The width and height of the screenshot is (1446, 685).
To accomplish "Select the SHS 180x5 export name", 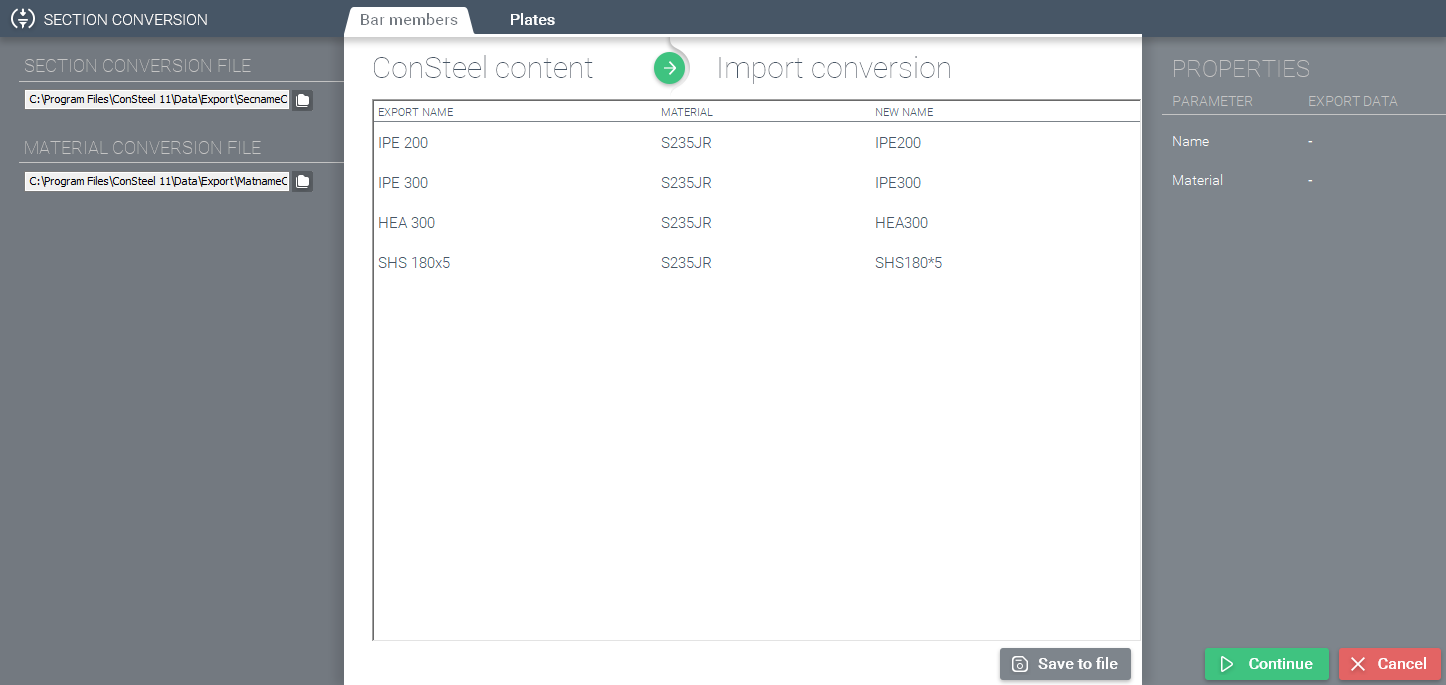I will (414, 263).
